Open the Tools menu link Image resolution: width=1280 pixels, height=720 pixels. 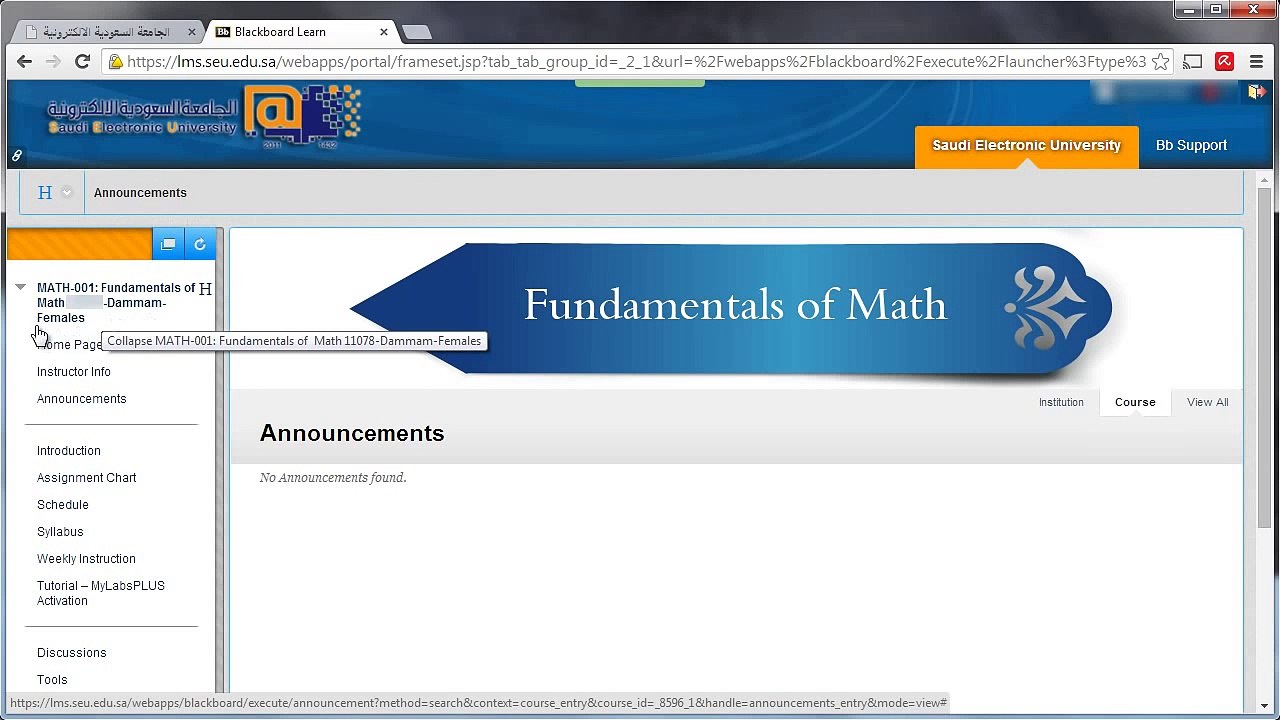click(52, 680)
